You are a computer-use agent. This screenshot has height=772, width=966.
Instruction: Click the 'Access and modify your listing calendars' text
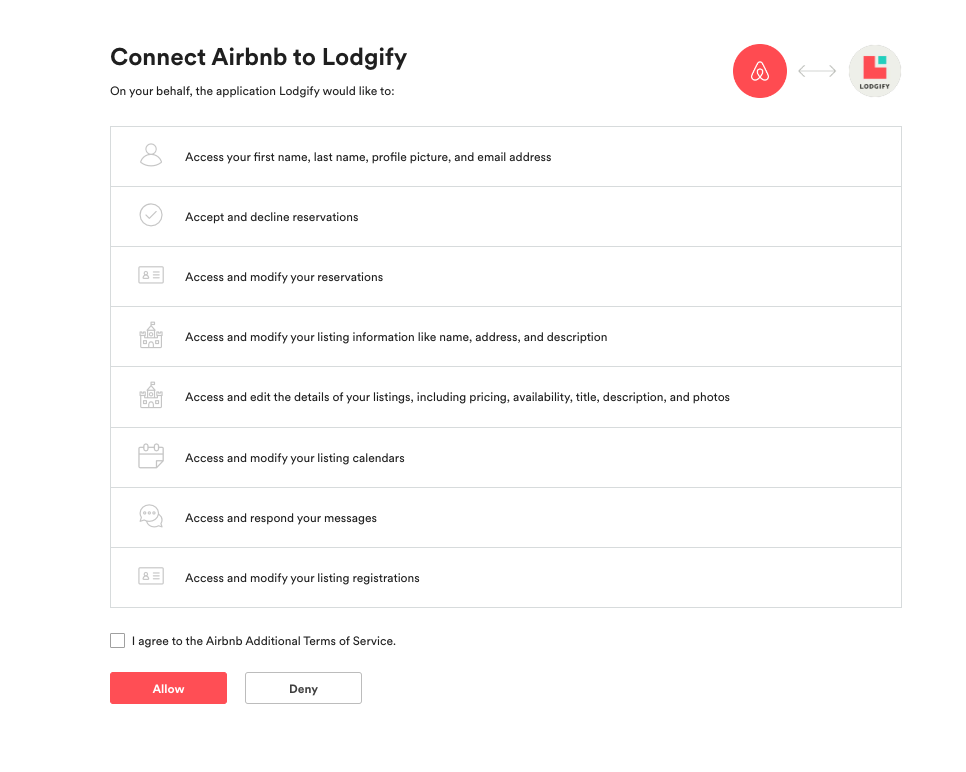pyautogui.click(x=294, y=458)
